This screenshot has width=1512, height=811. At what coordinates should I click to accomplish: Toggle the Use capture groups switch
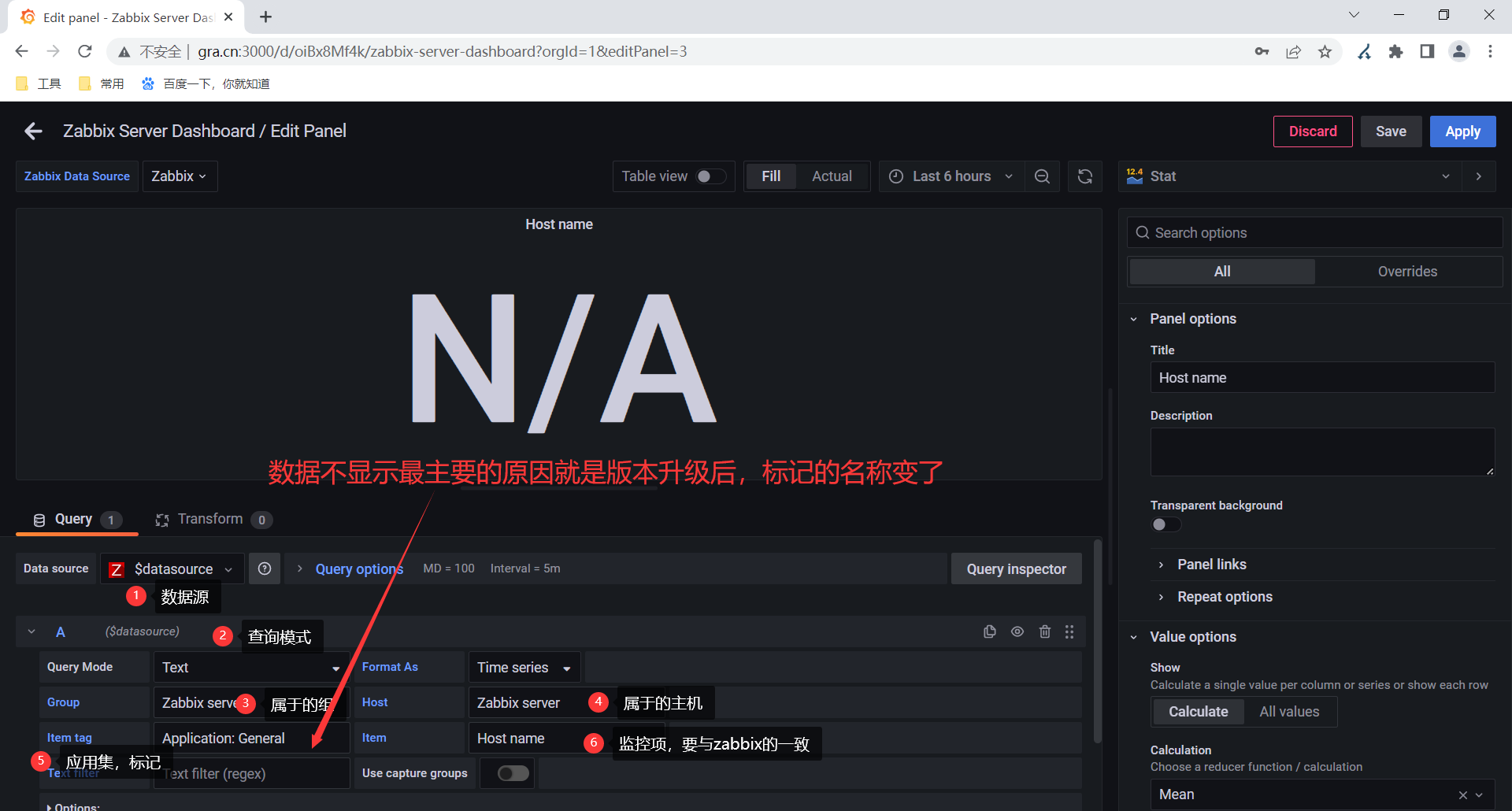pyautogui.click(x=513, y=773)
